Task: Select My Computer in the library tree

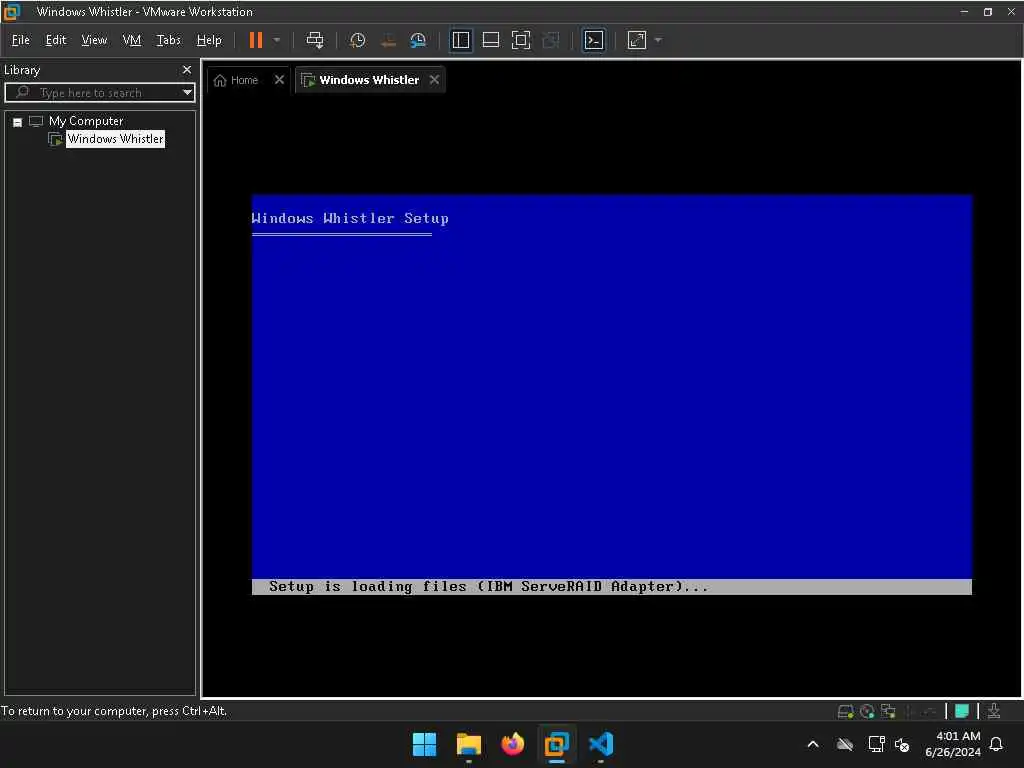Action: (86, 121)
